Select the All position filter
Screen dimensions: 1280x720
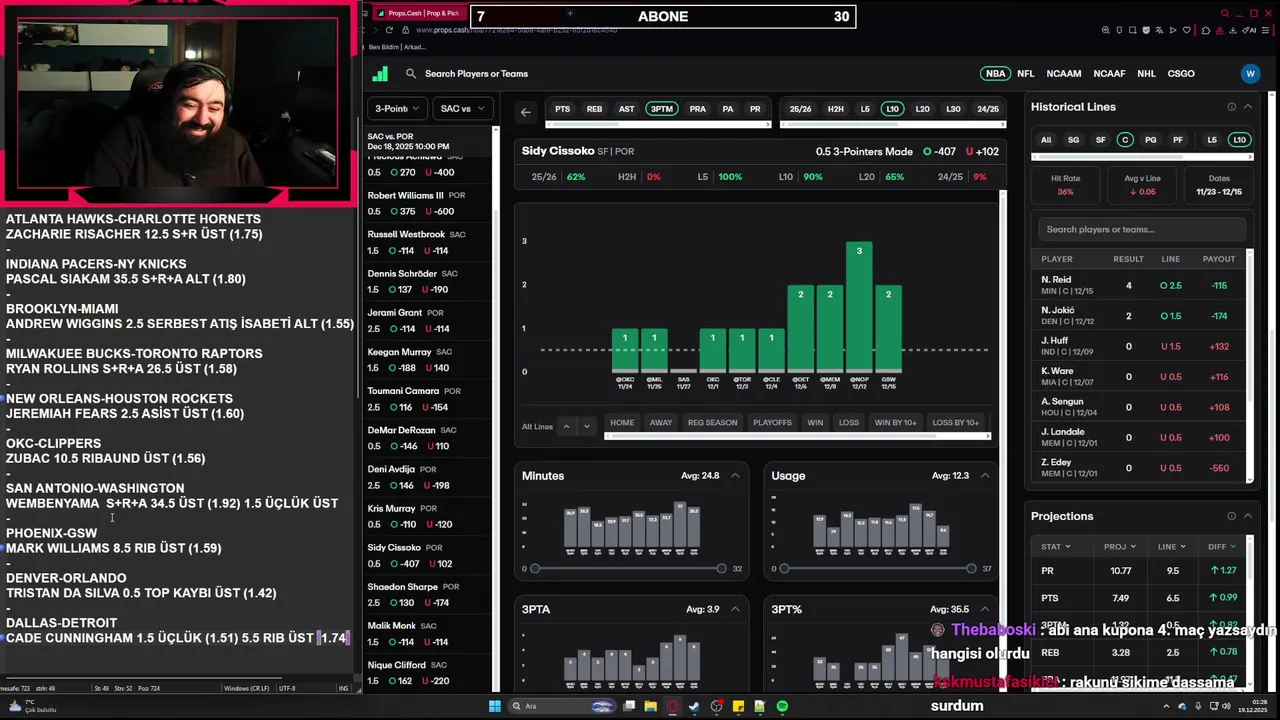pos(1046,140)
